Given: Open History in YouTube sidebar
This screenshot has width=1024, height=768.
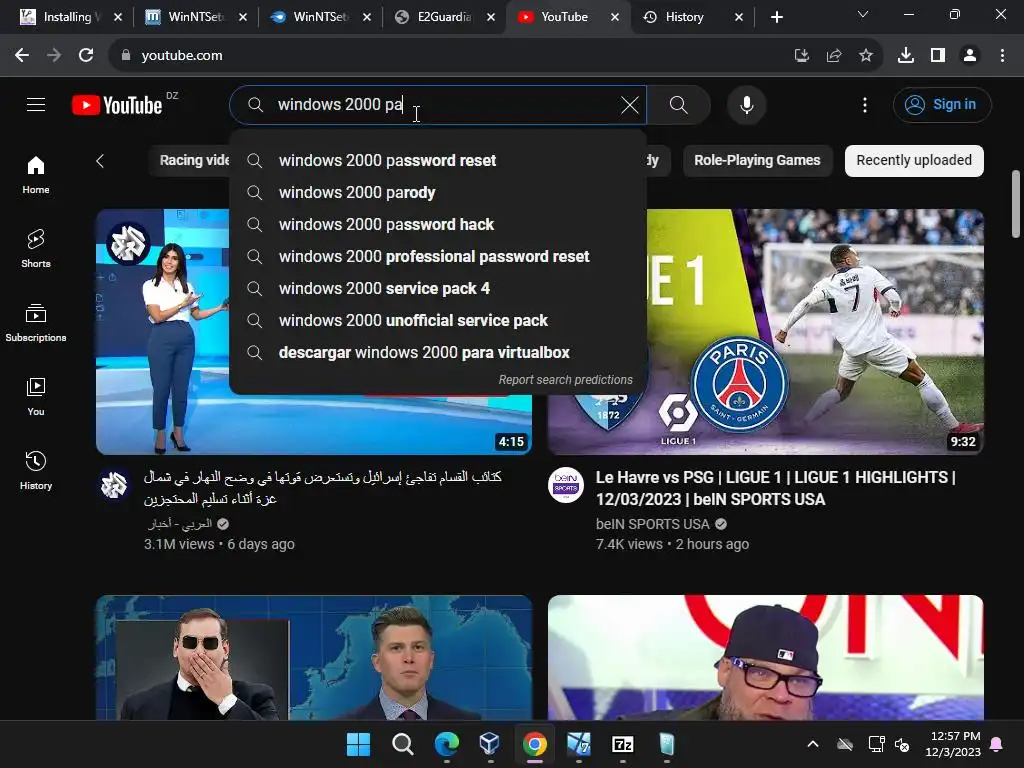Looking at the screenshot, I should [36, 470].
